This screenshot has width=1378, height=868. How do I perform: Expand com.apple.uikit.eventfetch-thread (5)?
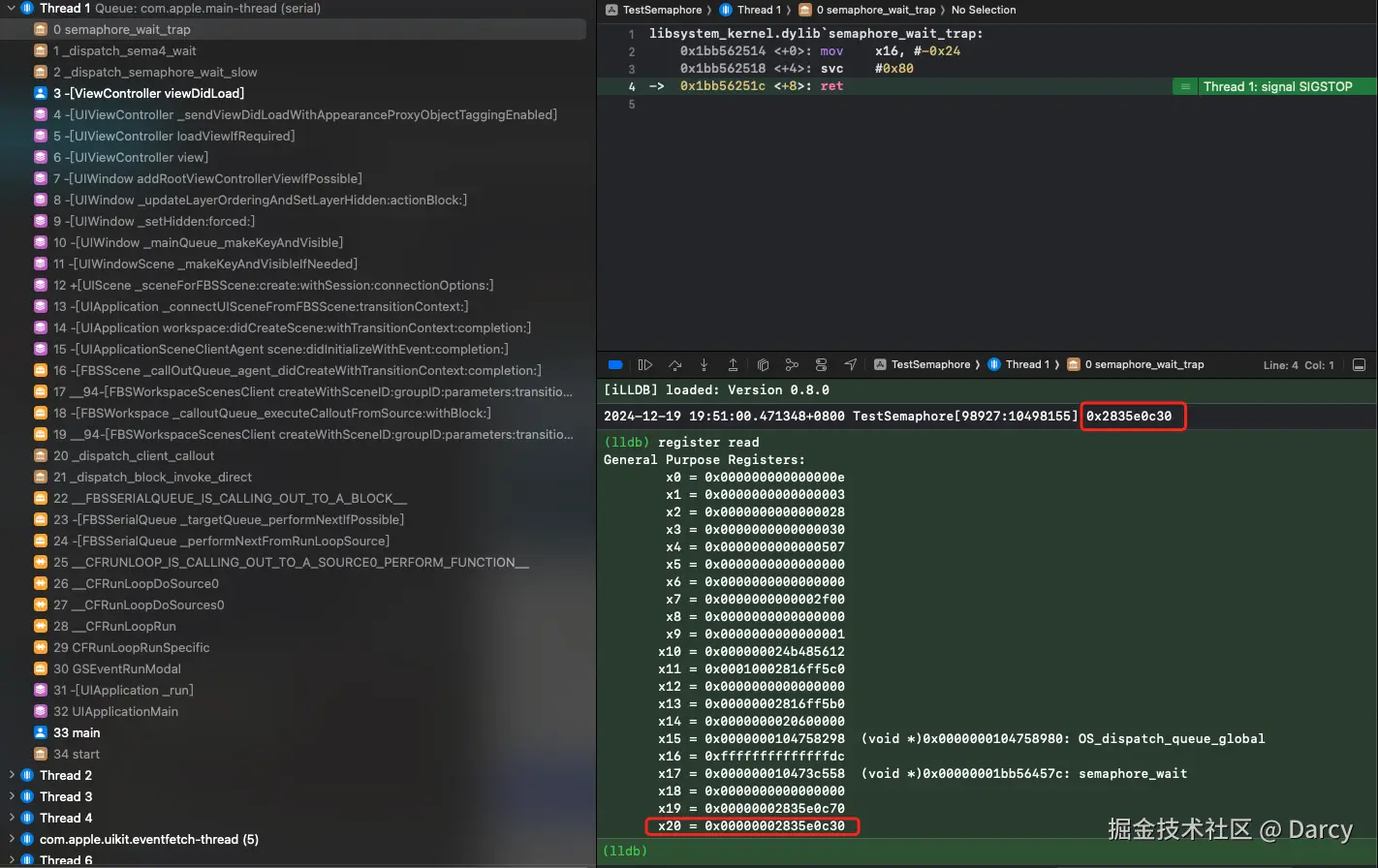11,839
